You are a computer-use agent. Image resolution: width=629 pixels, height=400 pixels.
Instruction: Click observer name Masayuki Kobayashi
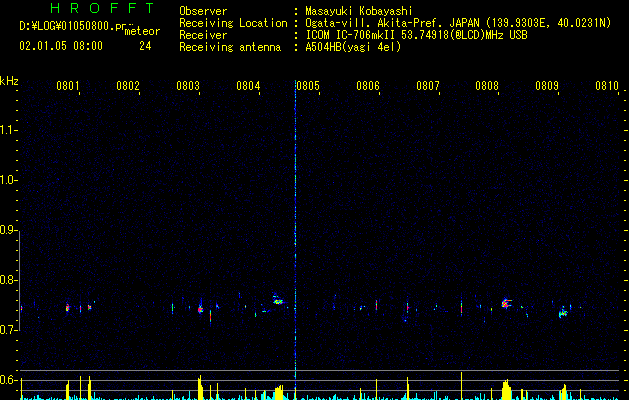tap(358, 11)
